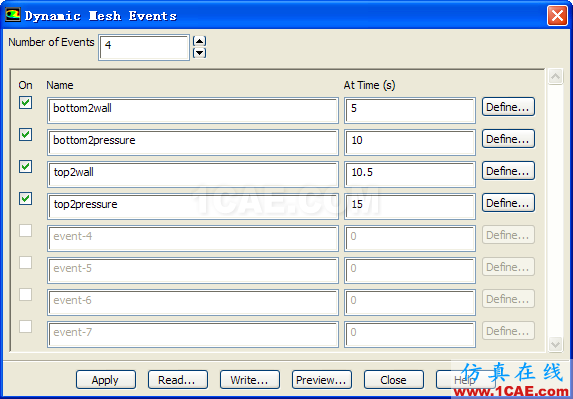This screenshot has width=573, height=399.
Task: Disable the top2wall event checkbox
Action: [26, 167]
